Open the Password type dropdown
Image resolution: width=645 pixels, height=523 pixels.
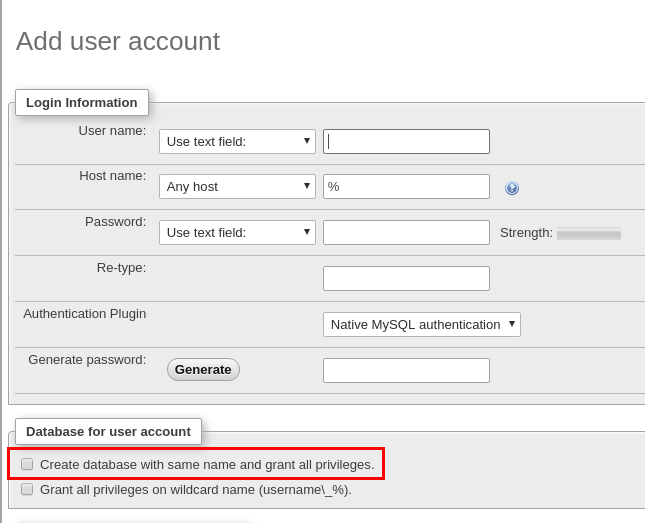tap(237, 232)
